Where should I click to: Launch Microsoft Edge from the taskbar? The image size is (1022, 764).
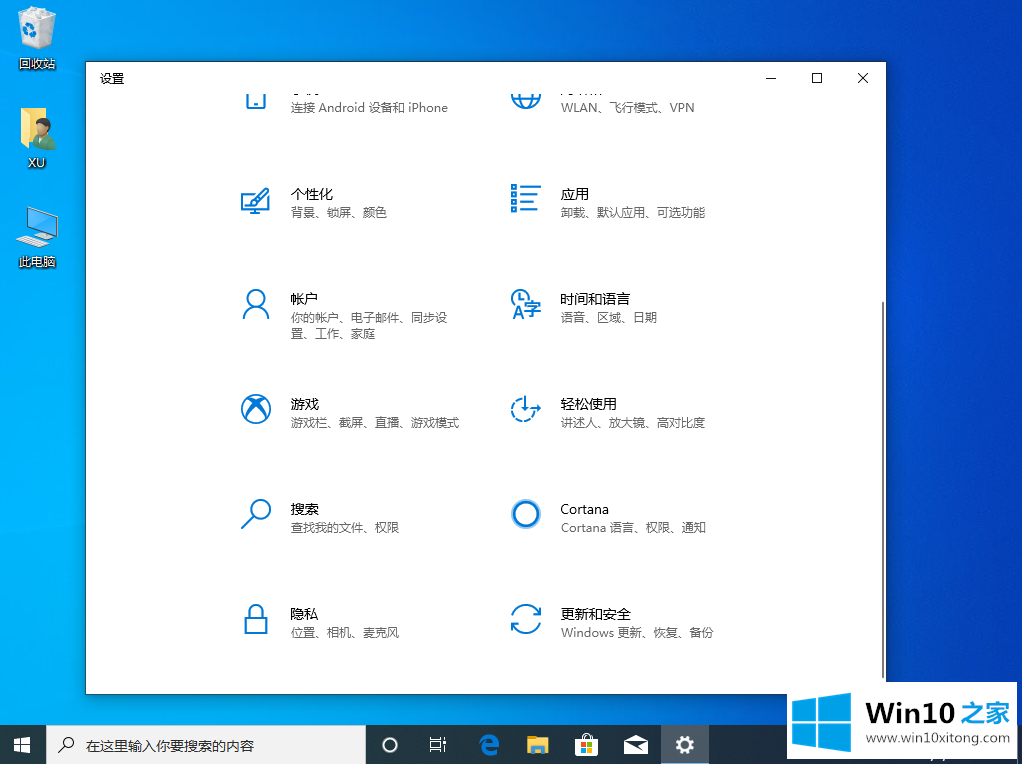[489, 745]
